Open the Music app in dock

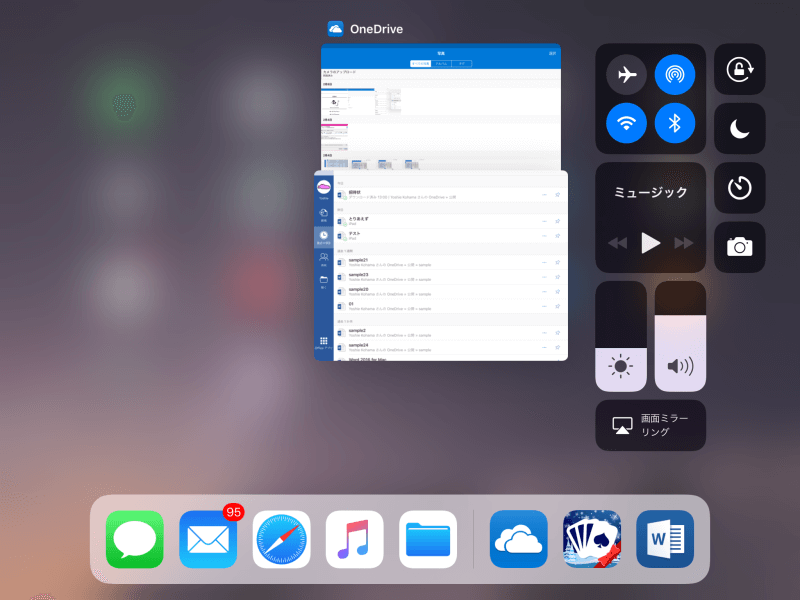[355, 539]
